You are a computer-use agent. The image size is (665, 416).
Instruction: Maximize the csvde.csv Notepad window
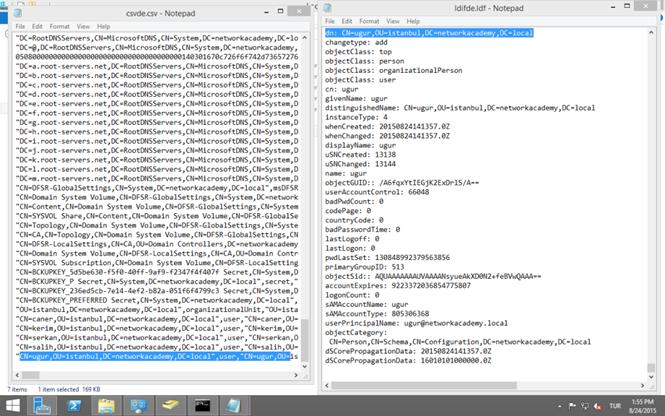280,11
